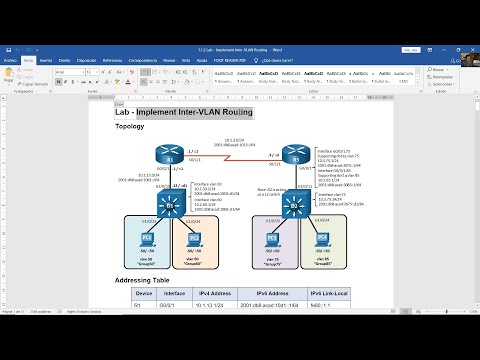
Task: Collapse the ribbon with the arrow
Action: [477, 91]
